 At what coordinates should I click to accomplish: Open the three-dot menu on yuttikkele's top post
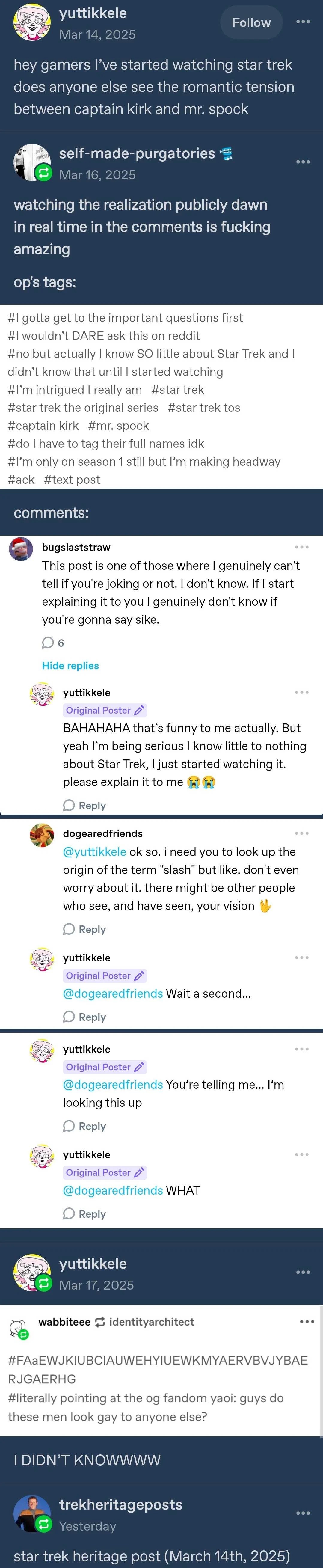point(303,22)
